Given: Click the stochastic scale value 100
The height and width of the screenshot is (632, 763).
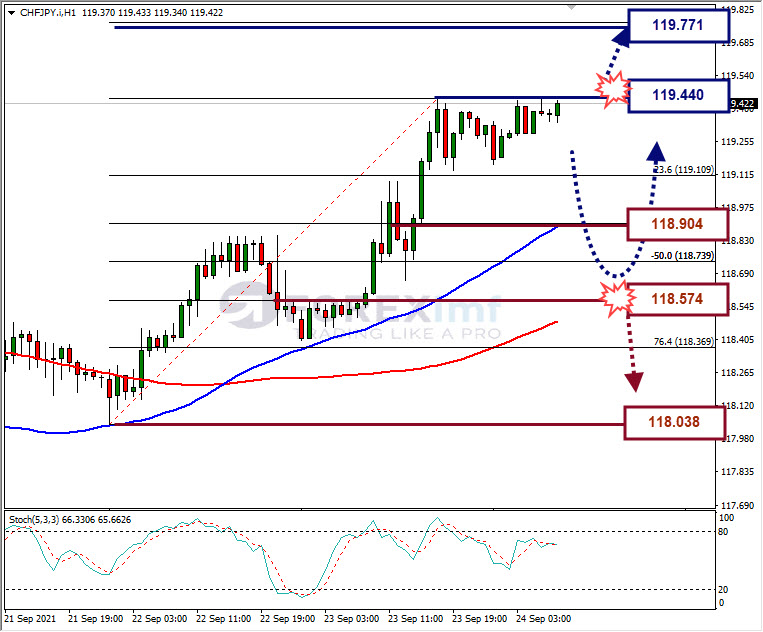Looking at the screenshot, I should click(x=727, y=518).
